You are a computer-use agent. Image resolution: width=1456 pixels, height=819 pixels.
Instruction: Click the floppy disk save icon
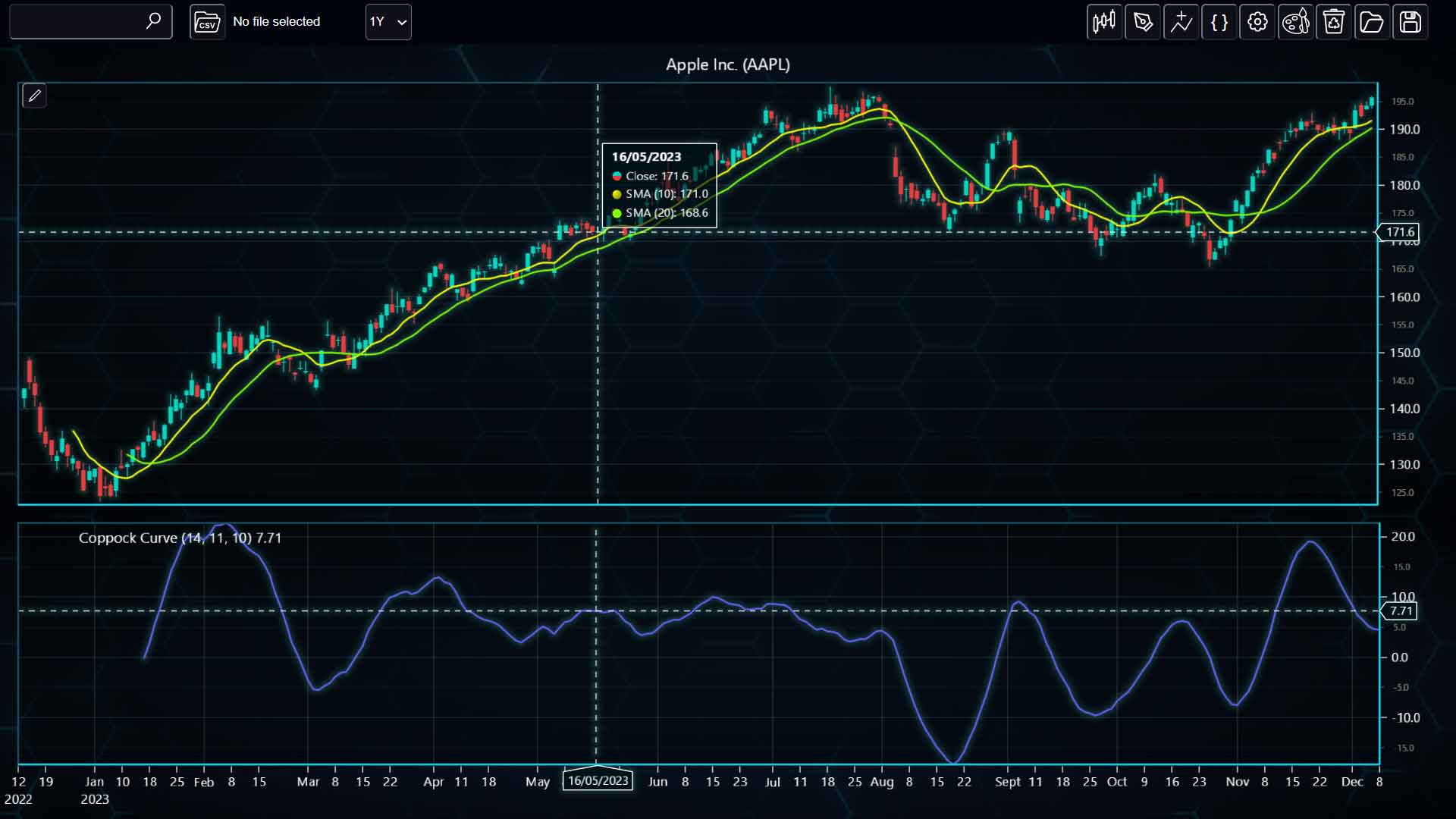point(1410,22)
